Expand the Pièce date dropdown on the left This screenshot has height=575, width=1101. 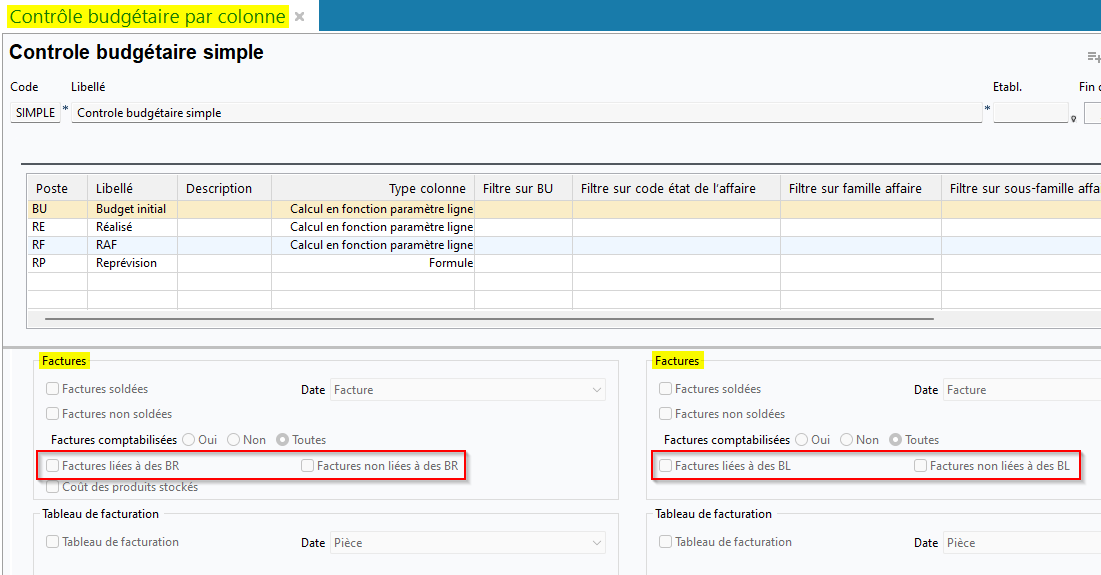467,543
